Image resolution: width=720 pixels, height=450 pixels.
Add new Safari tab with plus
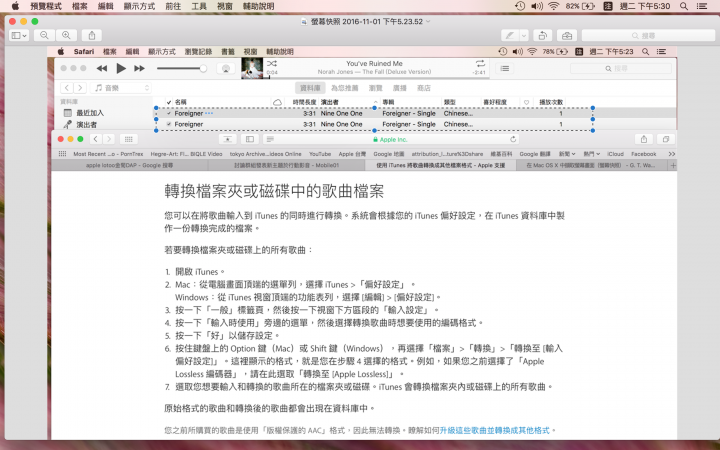pyautogui.click(x=673, y=165)
